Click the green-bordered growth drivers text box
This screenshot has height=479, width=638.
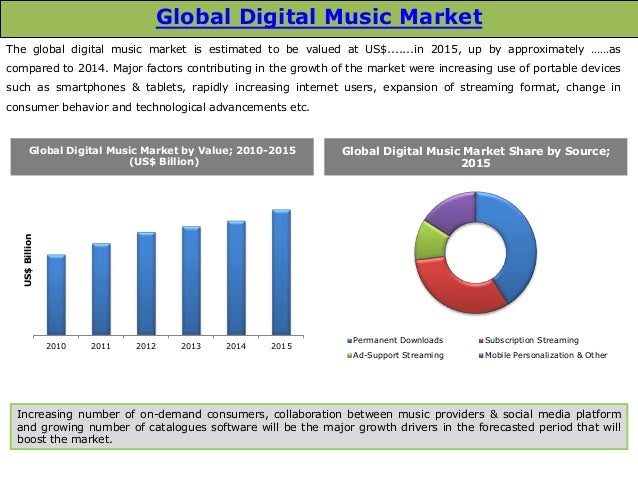[x=319, y=427]
